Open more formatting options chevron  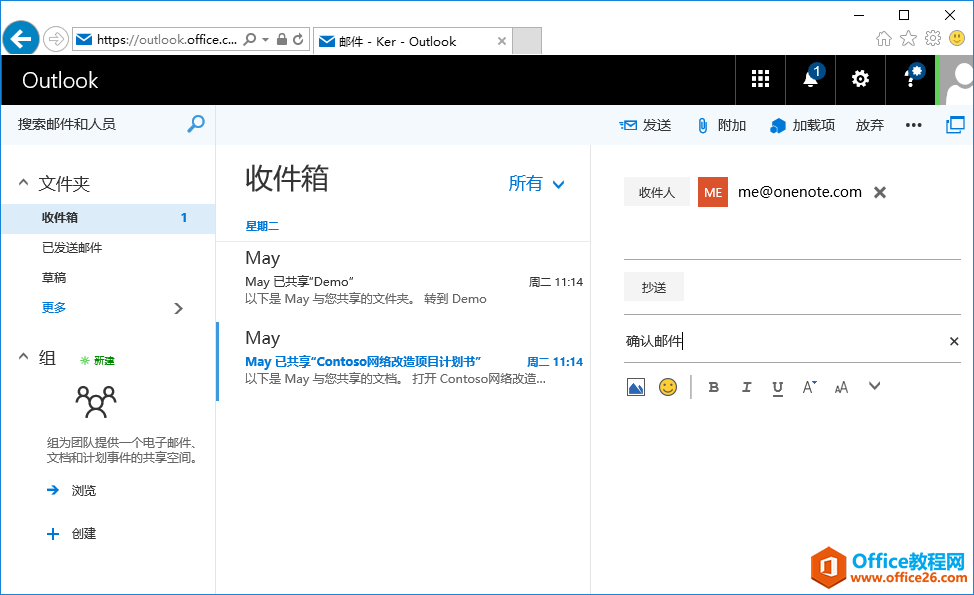click(x=874, y=387)
